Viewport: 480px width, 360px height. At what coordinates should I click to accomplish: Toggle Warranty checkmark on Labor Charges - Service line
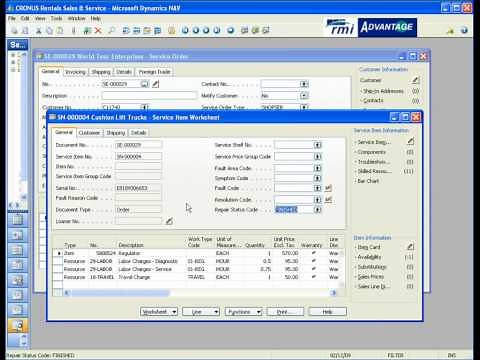point(314,269)
